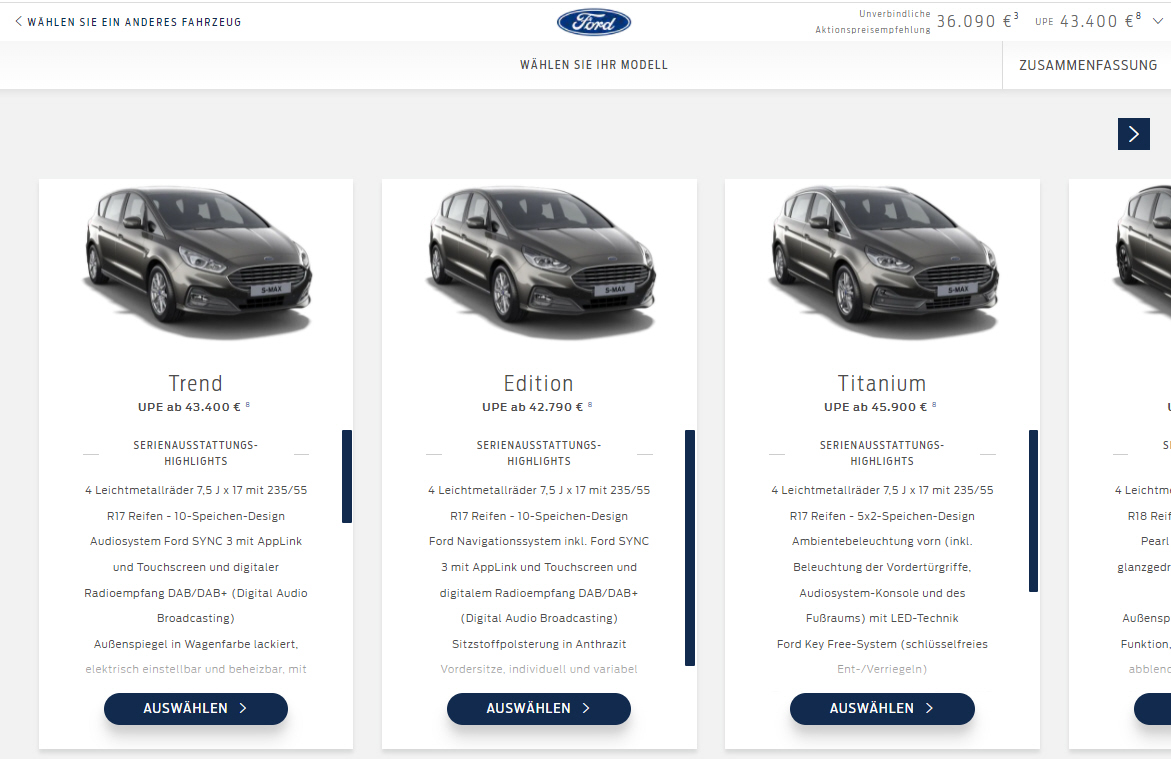Click 'Außenspiegel in Wagenfarbe lackiert,' text
The height and width of the screenshot is (759, 1171).
(x=196, y=644)
